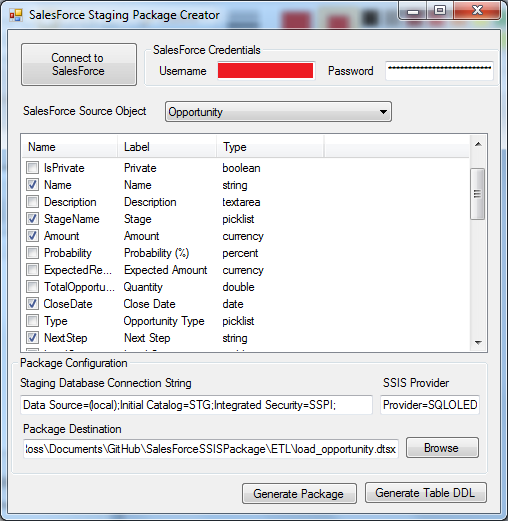Uncheck the Amount field checkbox
The height and width of the screenshot is (521, 508).
tap(32, 235)
